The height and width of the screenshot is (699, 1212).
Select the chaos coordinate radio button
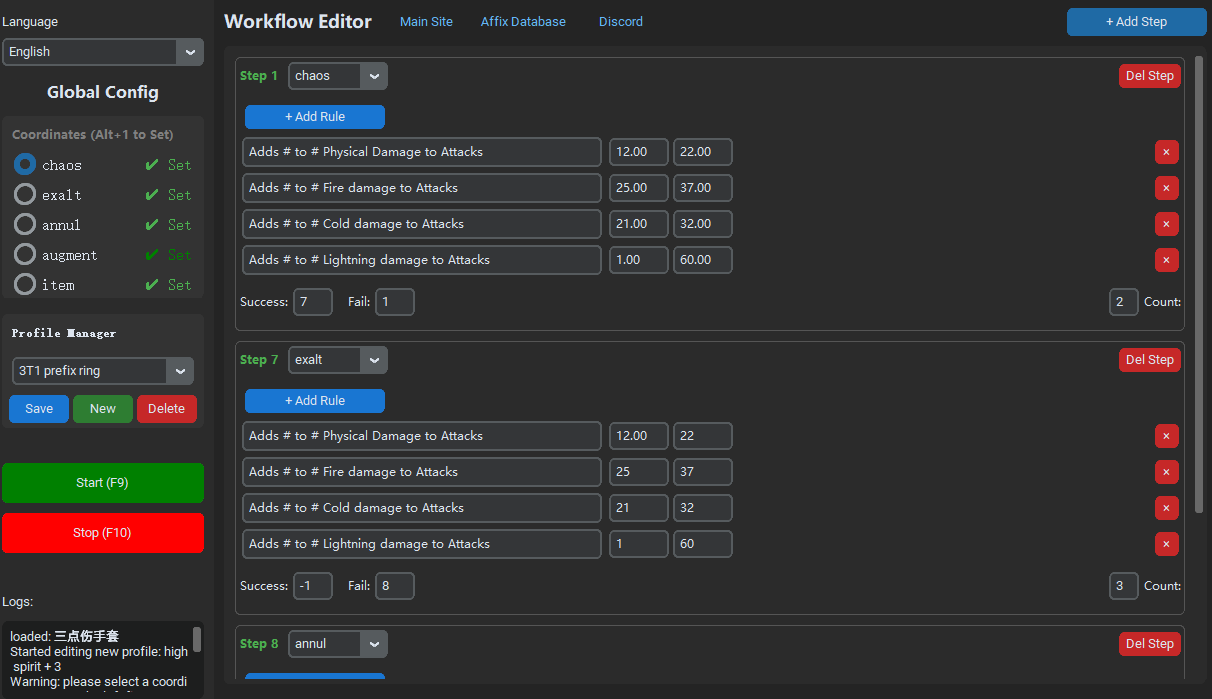25,164
